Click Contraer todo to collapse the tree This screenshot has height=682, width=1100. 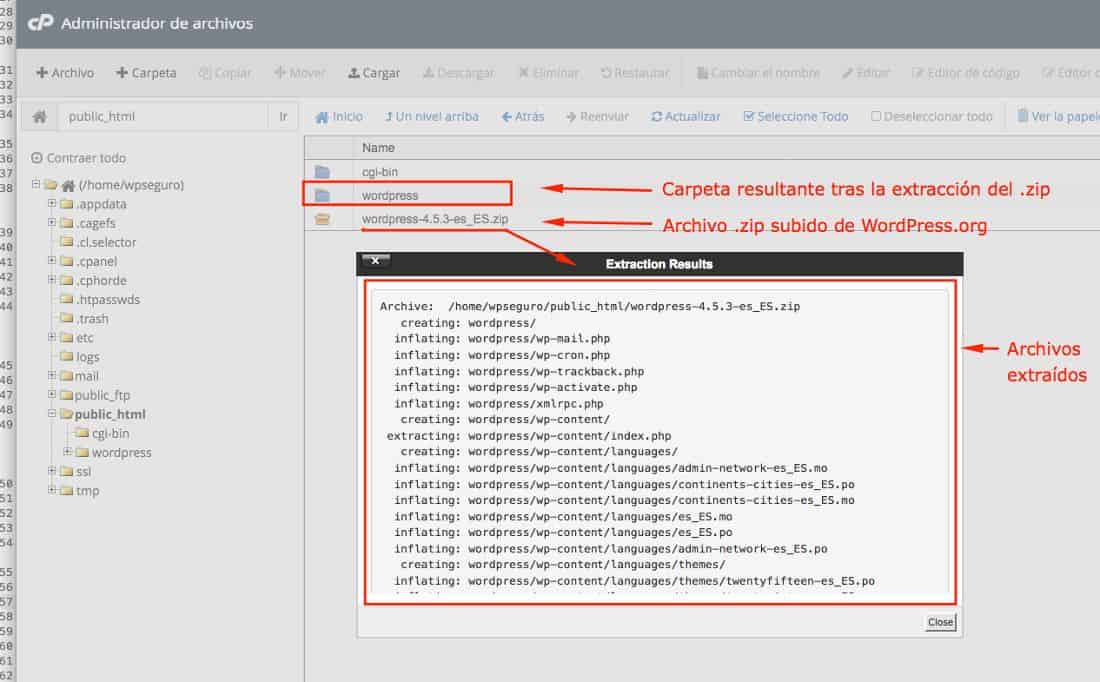pos(79,158)
